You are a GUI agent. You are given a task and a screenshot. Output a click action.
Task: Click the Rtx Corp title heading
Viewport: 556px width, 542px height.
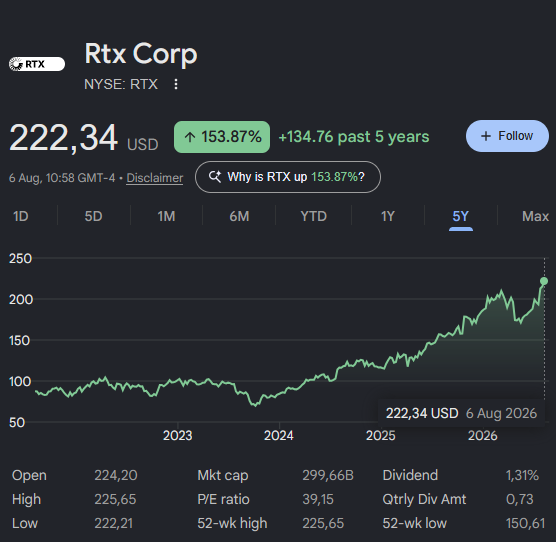coord(141,54)
